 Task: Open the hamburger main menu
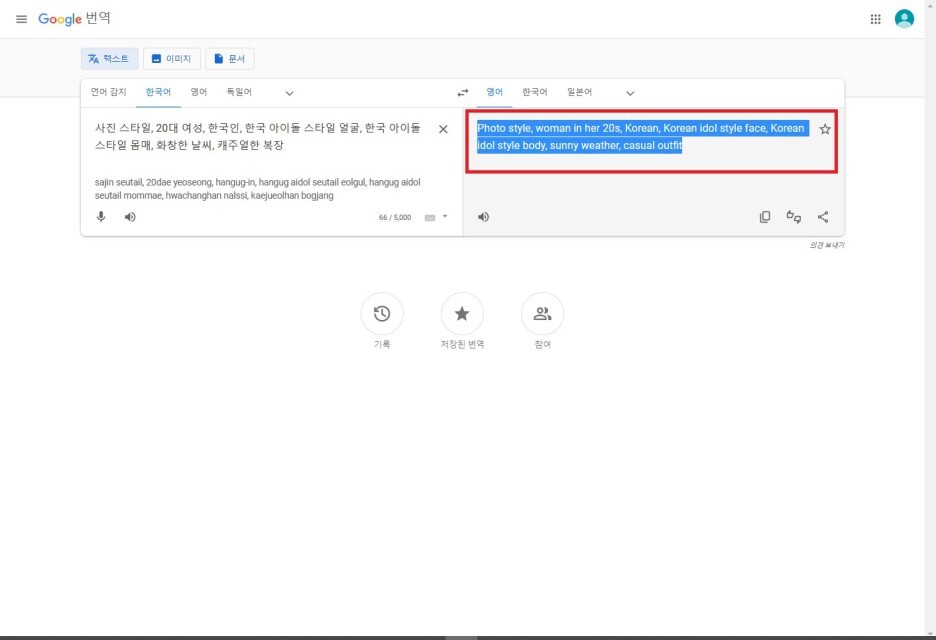pyautogui.click(x=21, y=19)
